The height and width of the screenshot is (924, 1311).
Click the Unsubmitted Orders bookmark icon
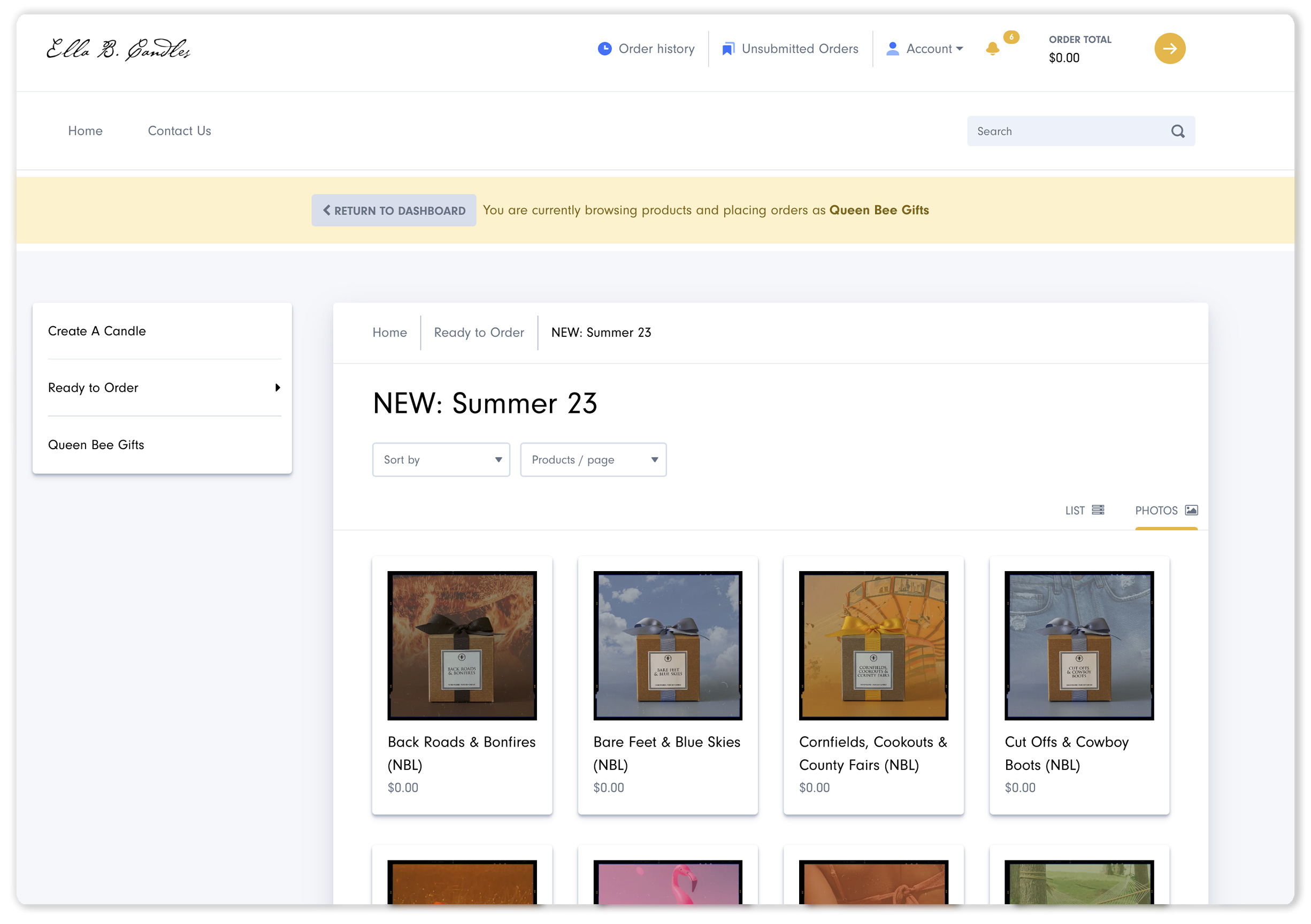coord(728,49)
